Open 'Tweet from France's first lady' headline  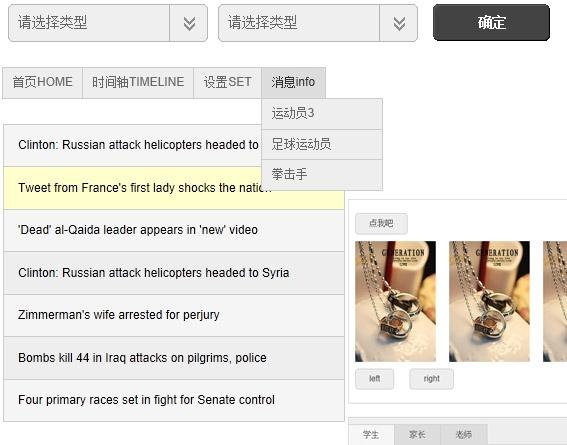[x=174, y=188]
